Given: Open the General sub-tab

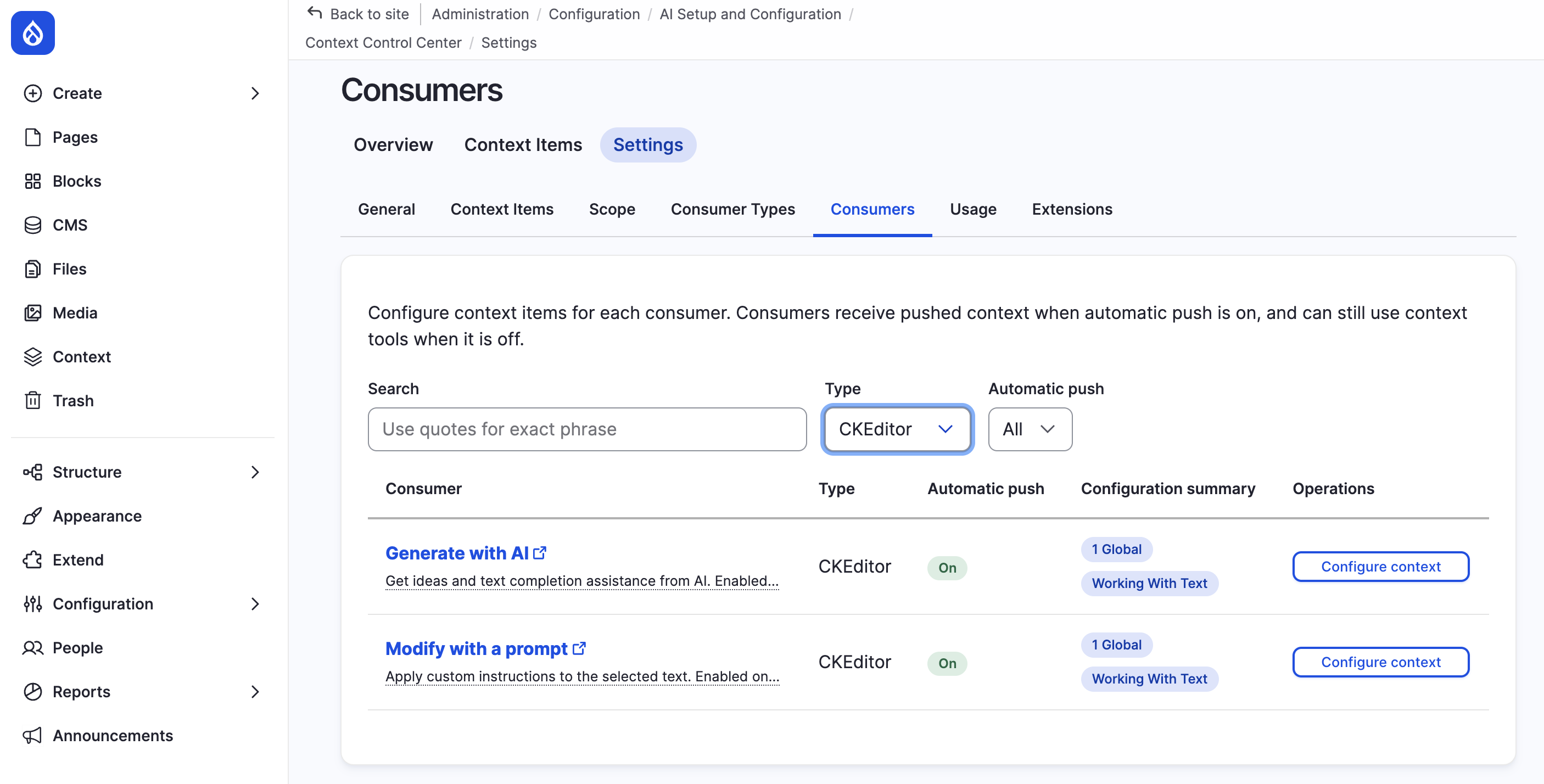Looking at the screenshot, I should 386,209.
